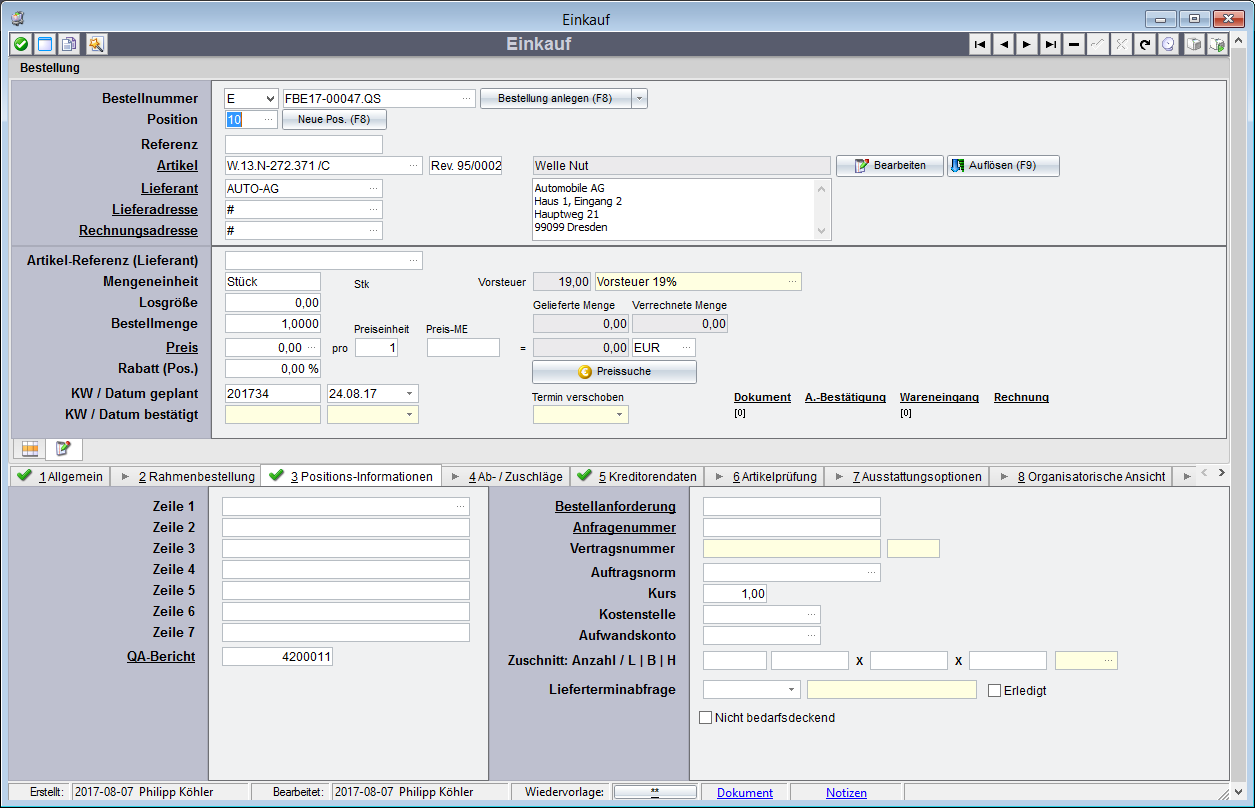Click the grayed checkmark save icon

[1097, 44]
